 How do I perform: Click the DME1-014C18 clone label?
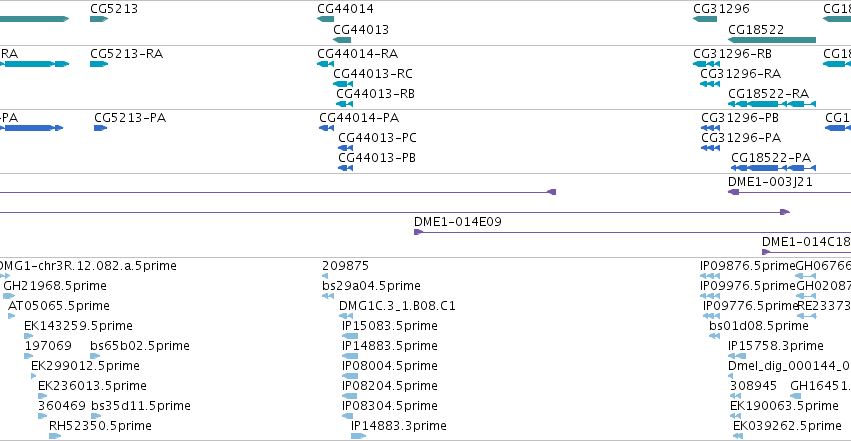tap(806, 242)
